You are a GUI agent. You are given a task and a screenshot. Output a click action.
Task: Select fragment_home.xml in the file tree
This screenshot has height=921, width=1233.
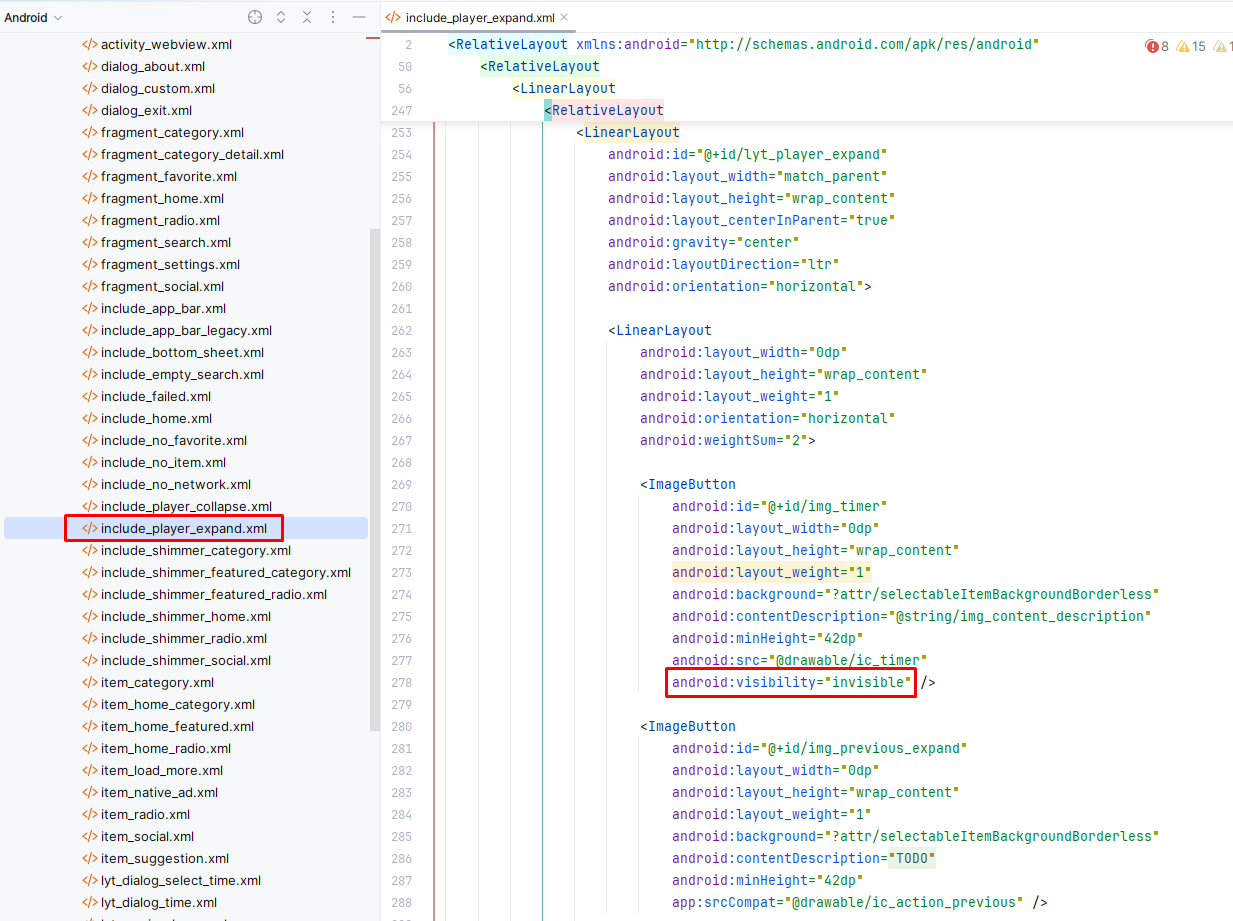tap(162, 198)
